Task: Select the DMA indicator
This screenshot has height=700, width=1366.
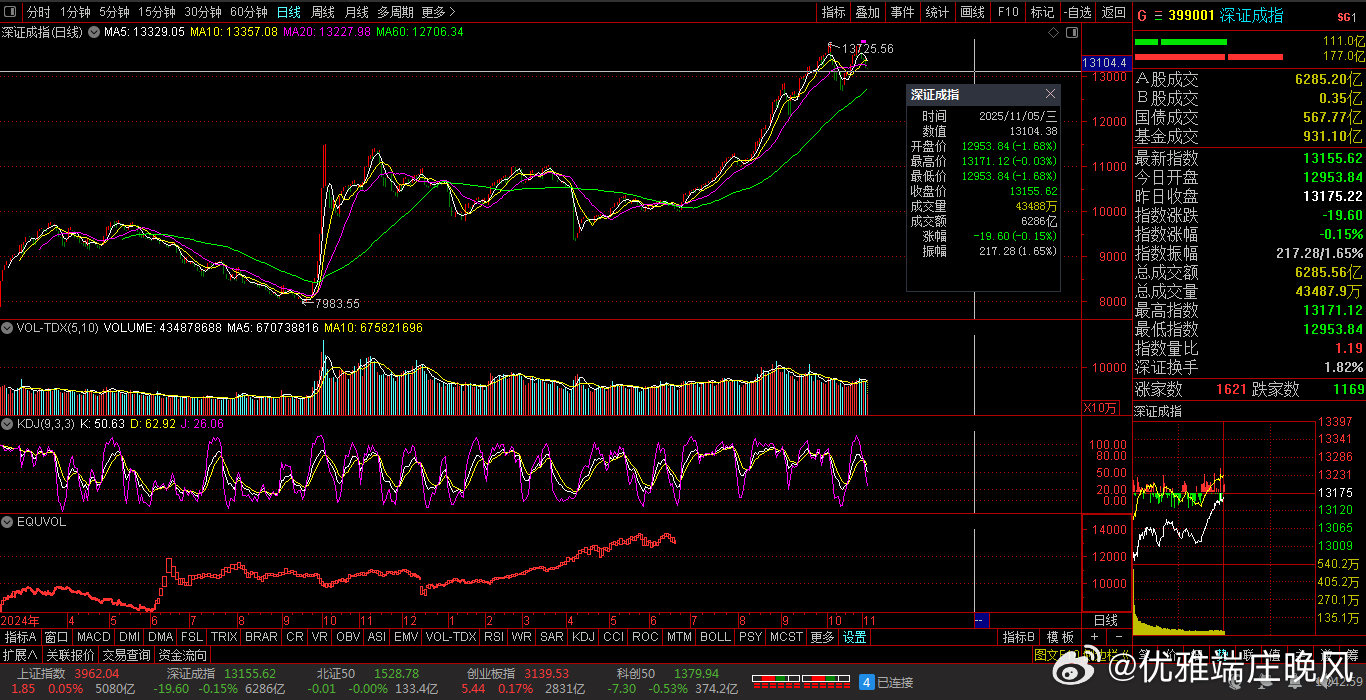Action: [161, 637]
